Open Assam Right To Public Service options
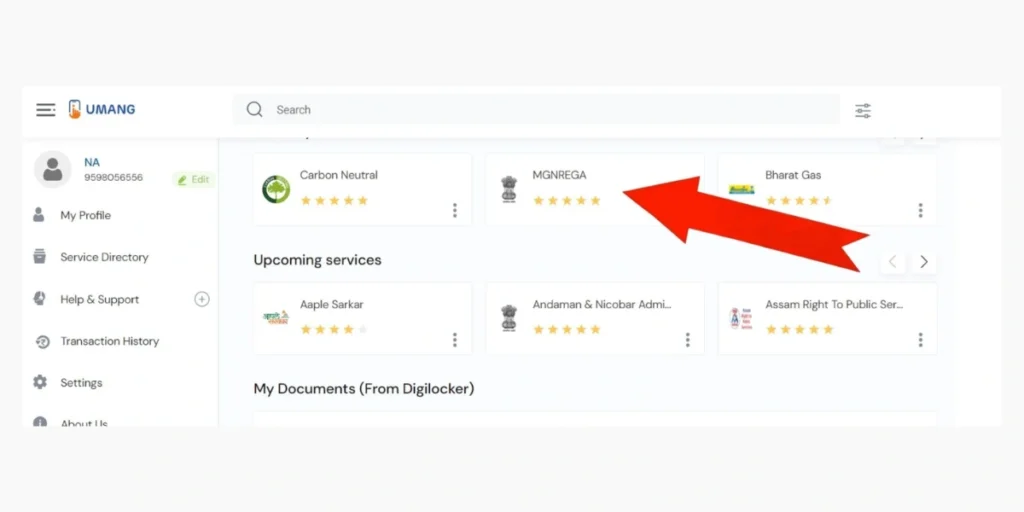The width and height of the screenshot is (1024, 512). pyautogui.click(x=921, y=340)
